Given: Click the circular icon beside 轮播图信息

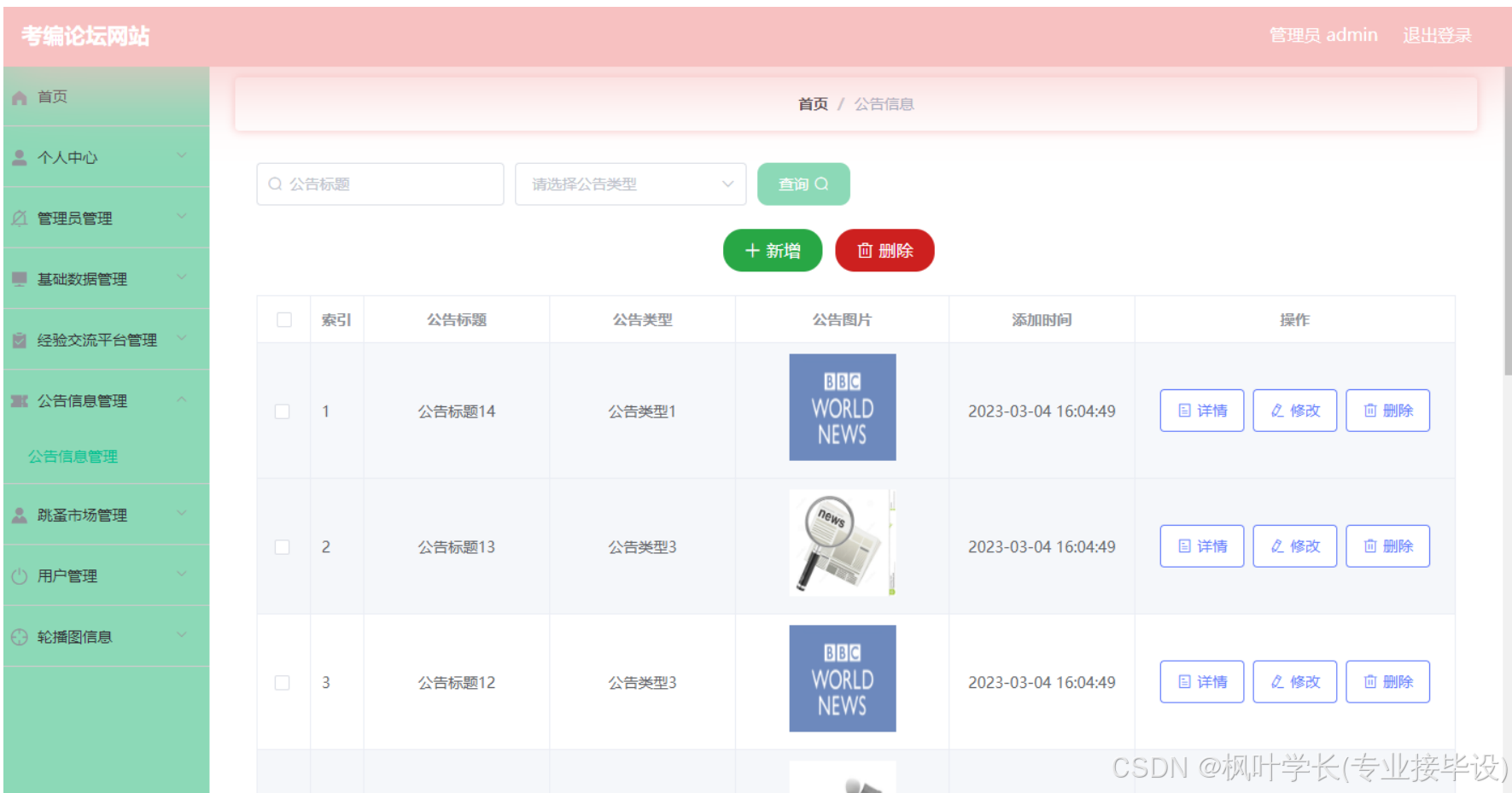Looking at the screenshot, I should click(x=20, y=637).
